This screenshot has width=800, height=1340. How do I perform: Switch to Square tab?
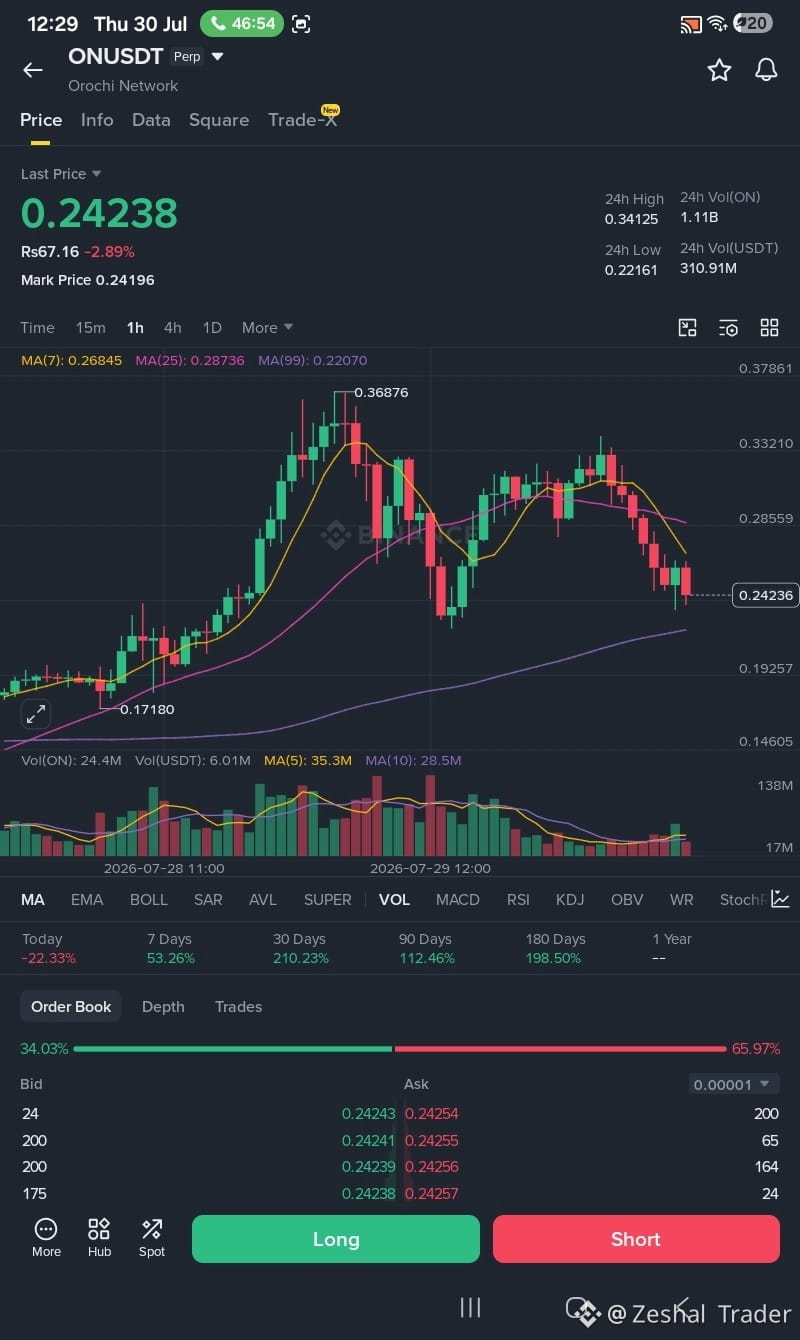coord(219,120)
